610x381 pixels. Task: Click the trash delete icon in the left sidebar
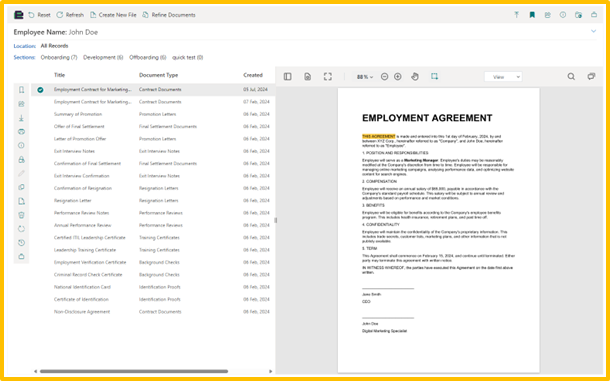coord(21,215)
